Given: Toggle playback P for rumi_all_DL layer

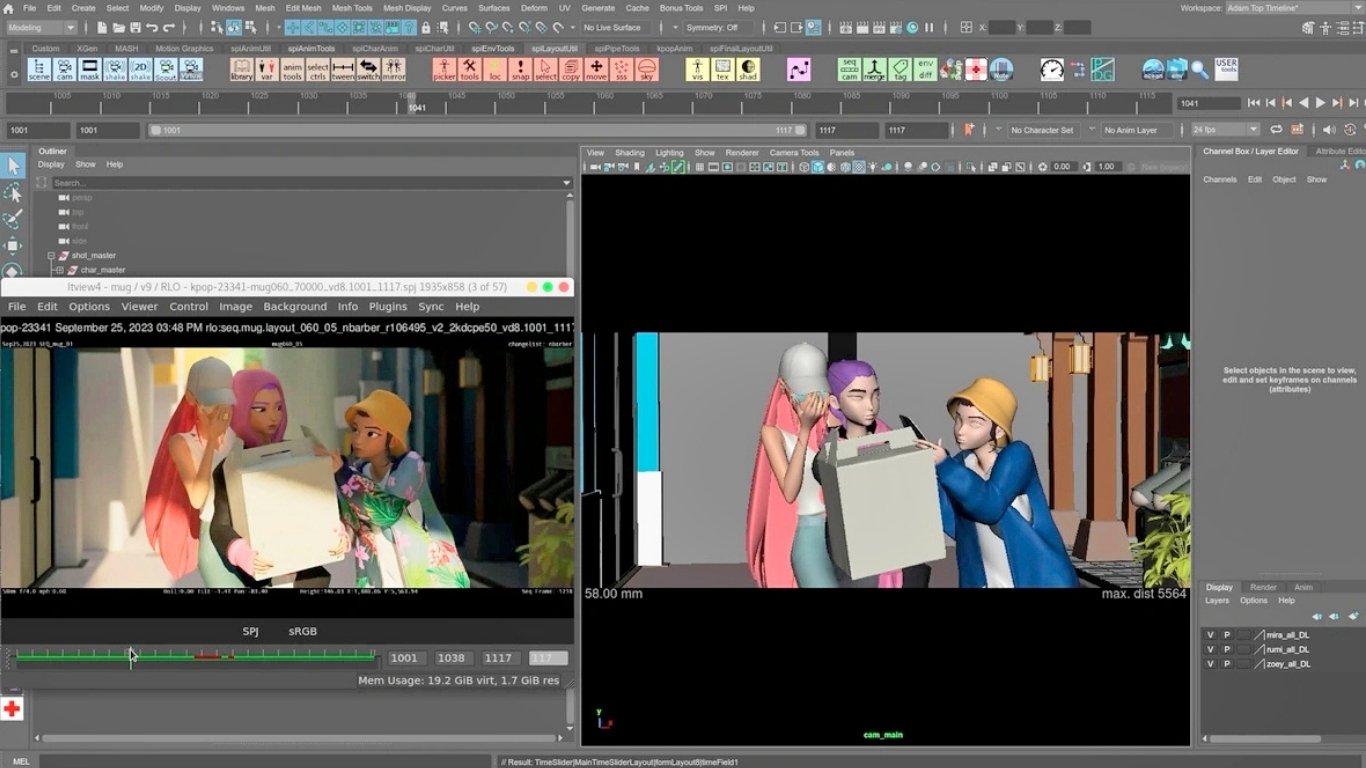Looking at the screenshot, I should [x=1227, y=649].
